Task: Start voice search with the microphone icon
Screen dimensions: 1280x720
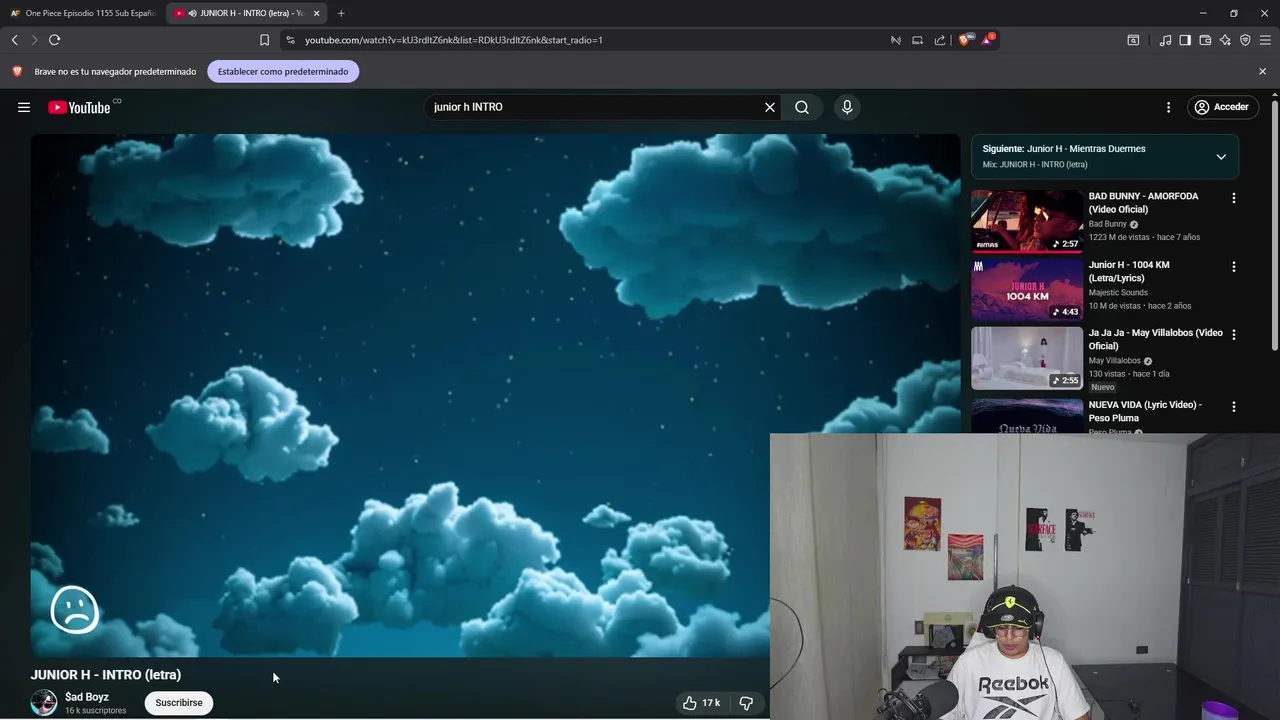Action: 847,107
